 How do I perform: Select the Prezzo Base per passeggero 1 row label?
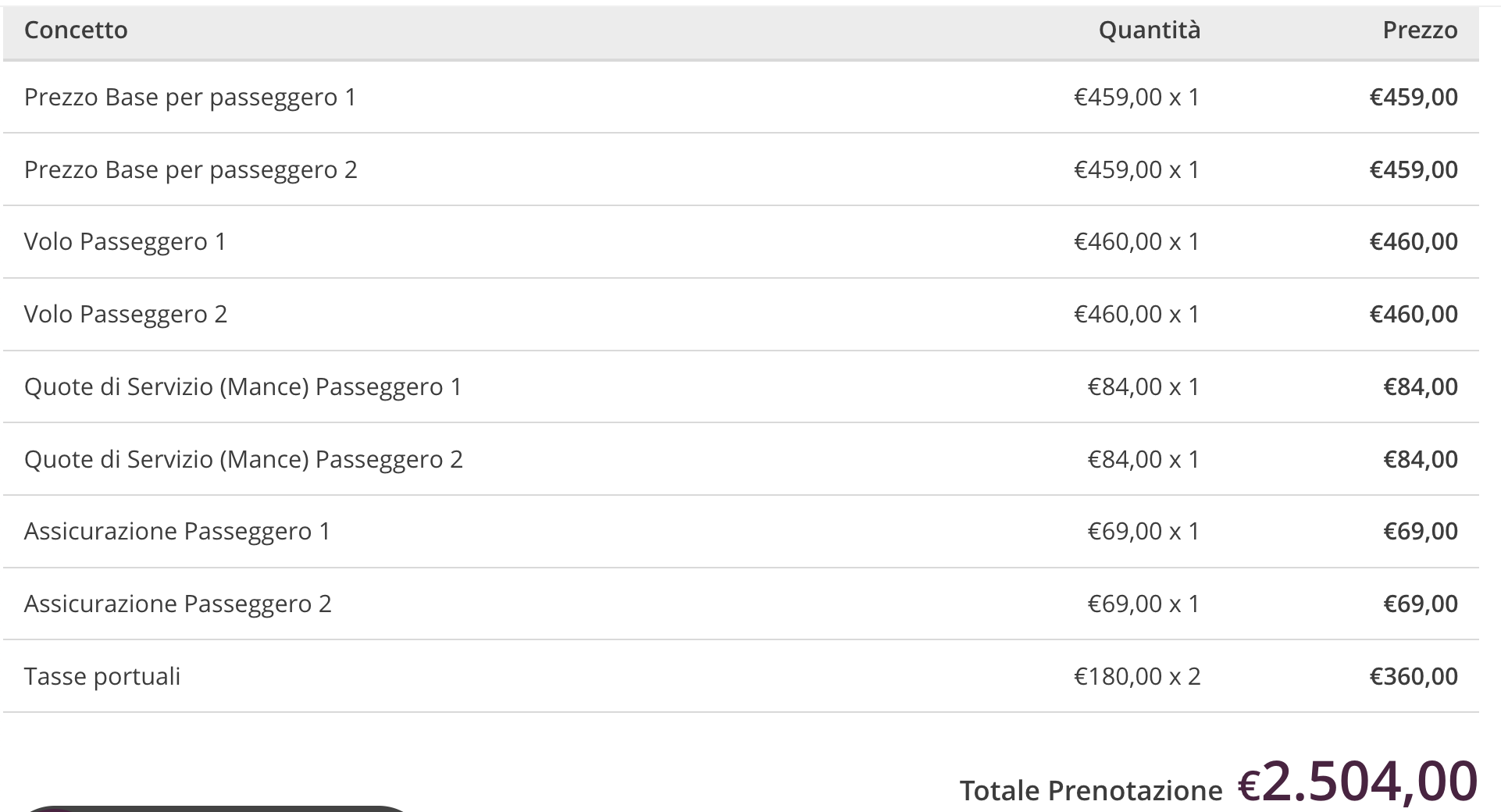[x=190, y=98]
